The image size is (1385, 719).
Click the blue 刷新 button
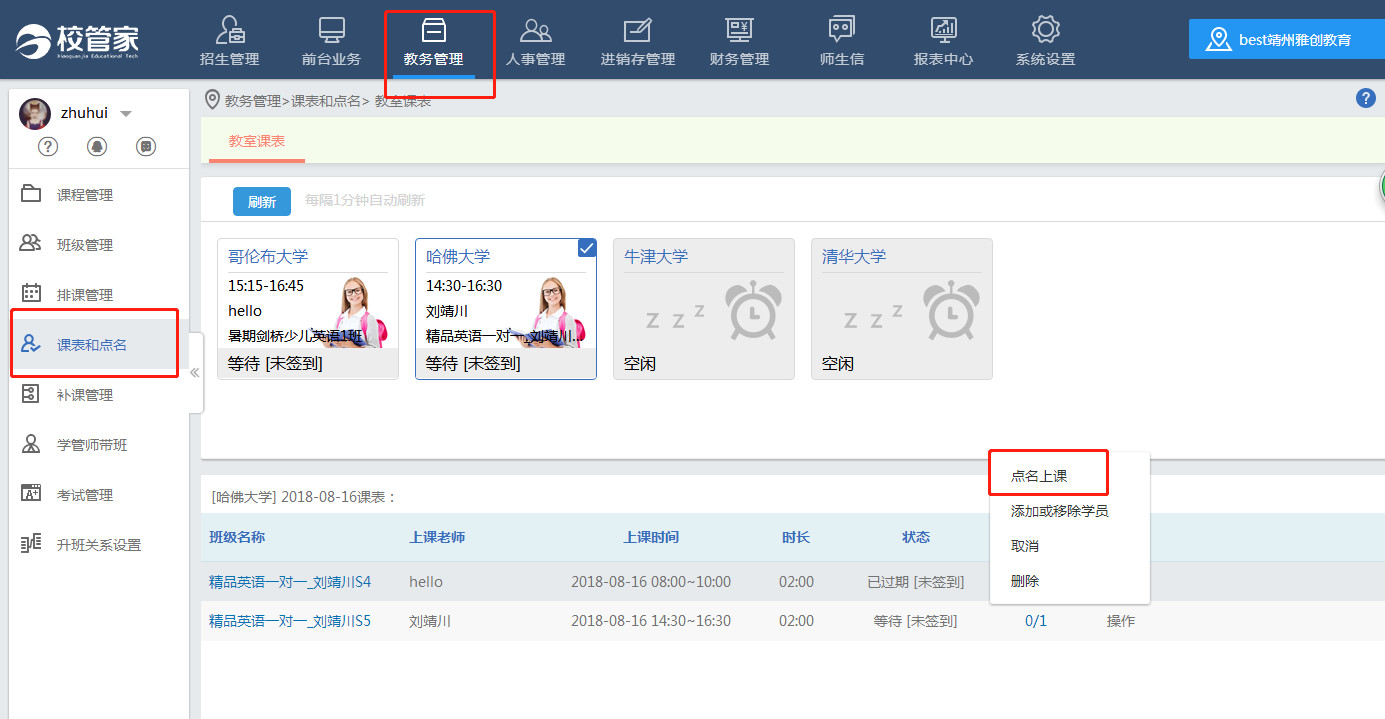(x=262, y=201)
